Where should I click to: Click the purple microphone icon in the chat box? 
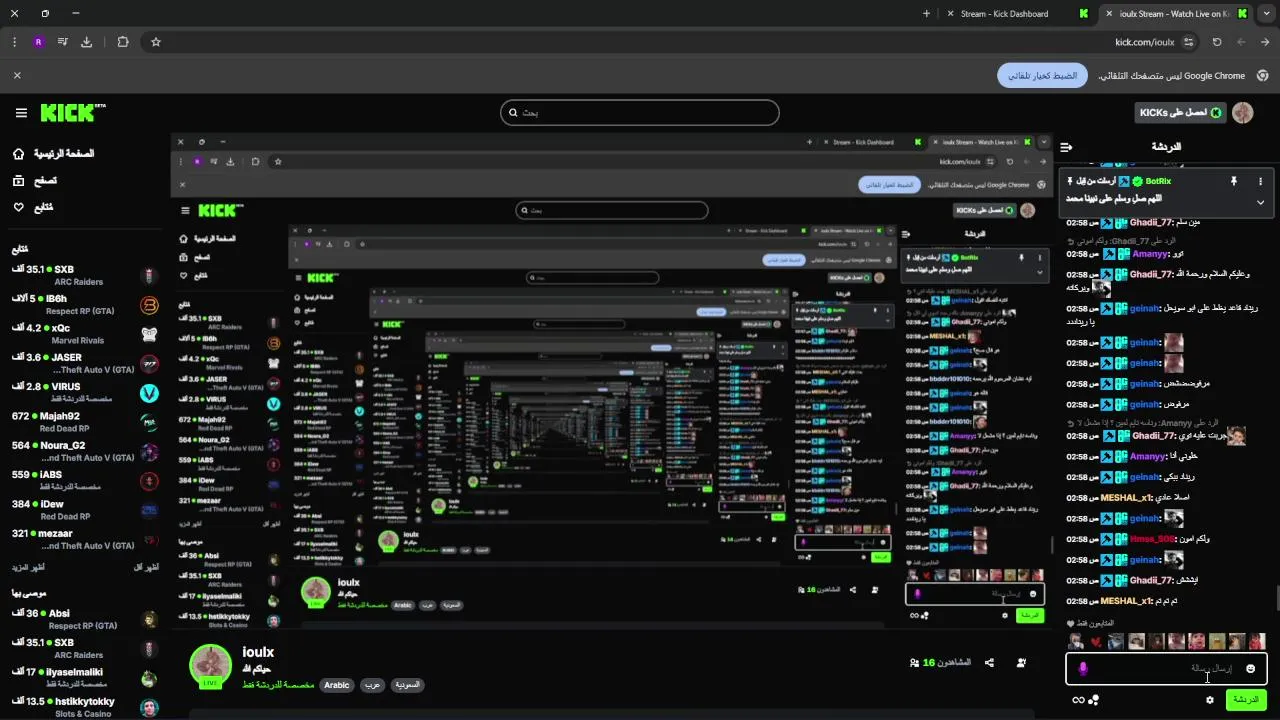point(1082,668)
